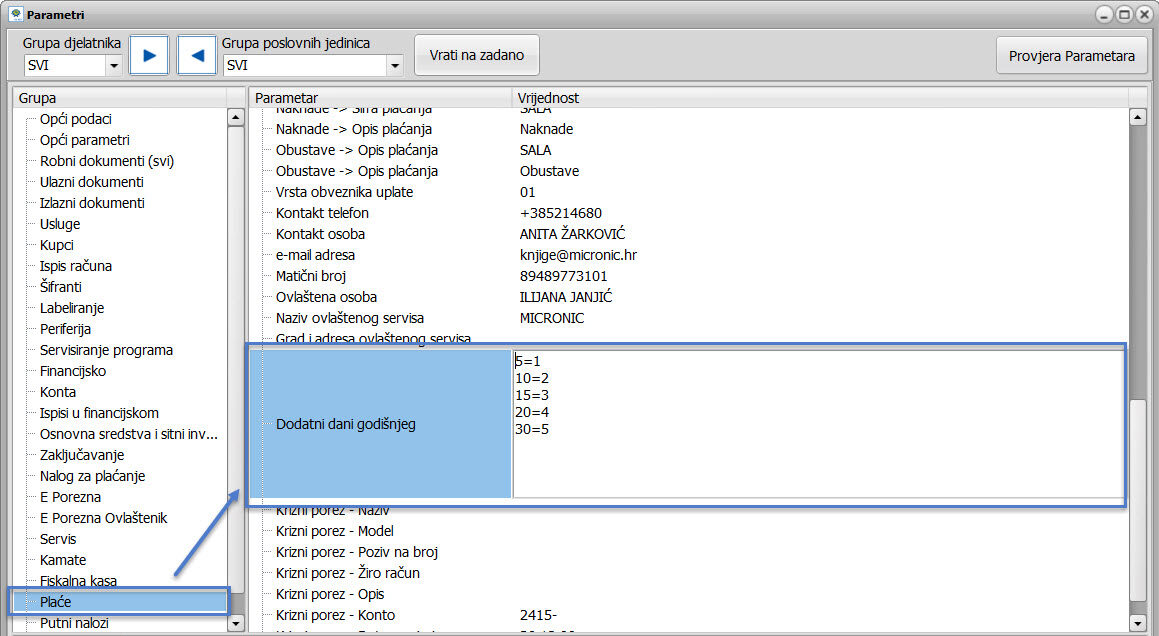Select Osnovna sredstva i sitni inv... group
The image size is (1159, 636).
(x=129, y=434)
